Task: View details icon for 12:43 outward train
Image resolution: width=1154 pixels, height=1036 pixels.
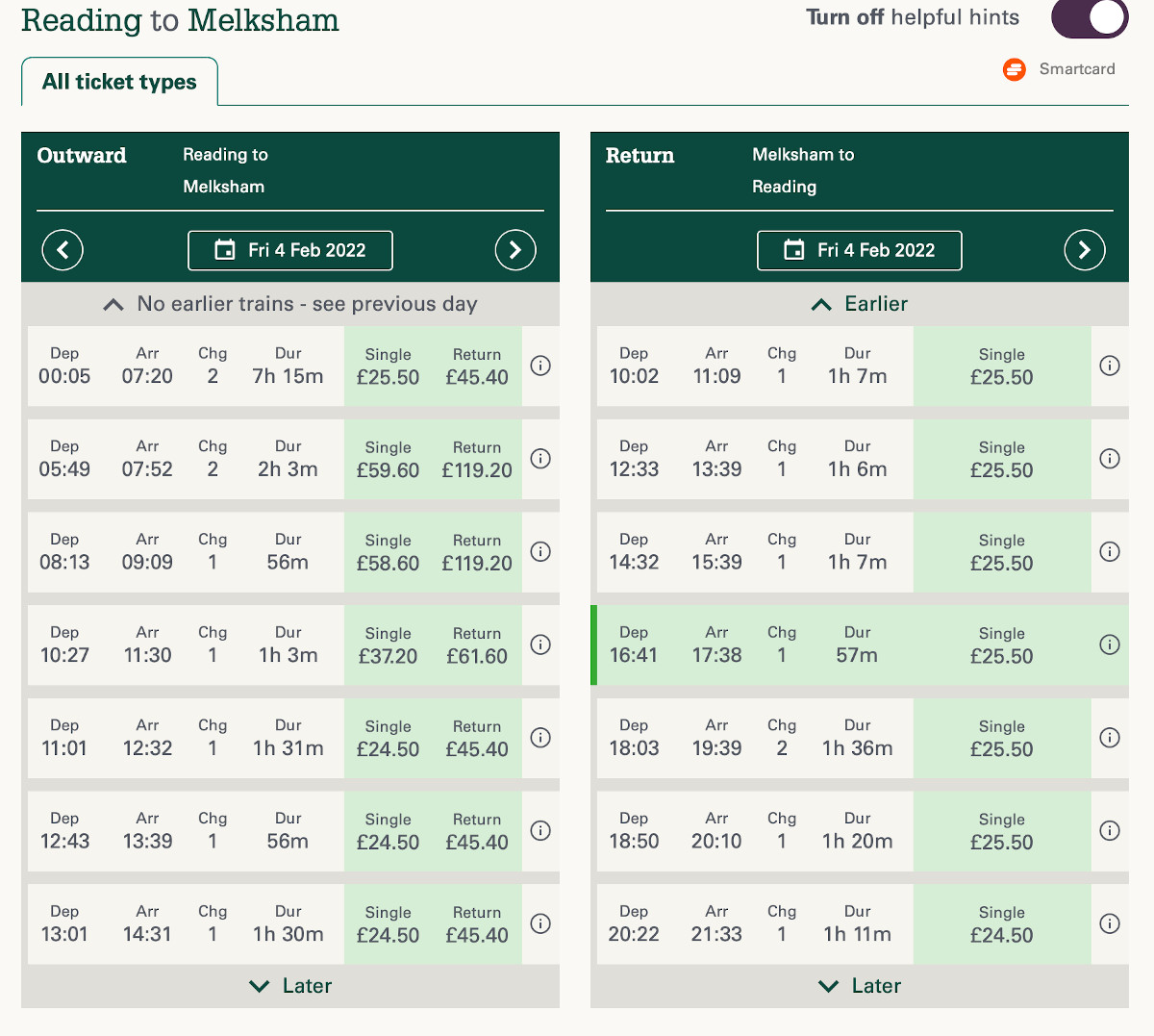Action: coord(540,830)
